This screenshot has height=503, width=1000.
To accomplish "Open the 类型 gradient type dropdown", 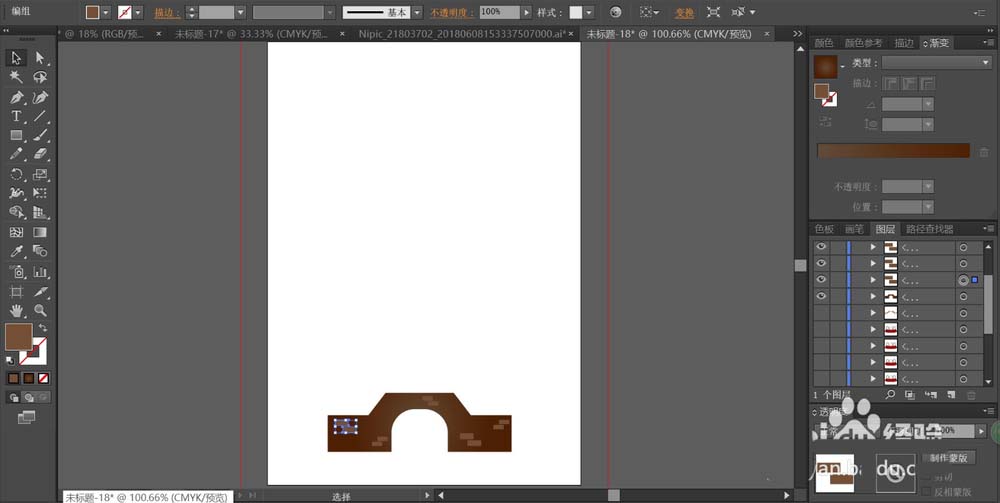I will 936,62.
